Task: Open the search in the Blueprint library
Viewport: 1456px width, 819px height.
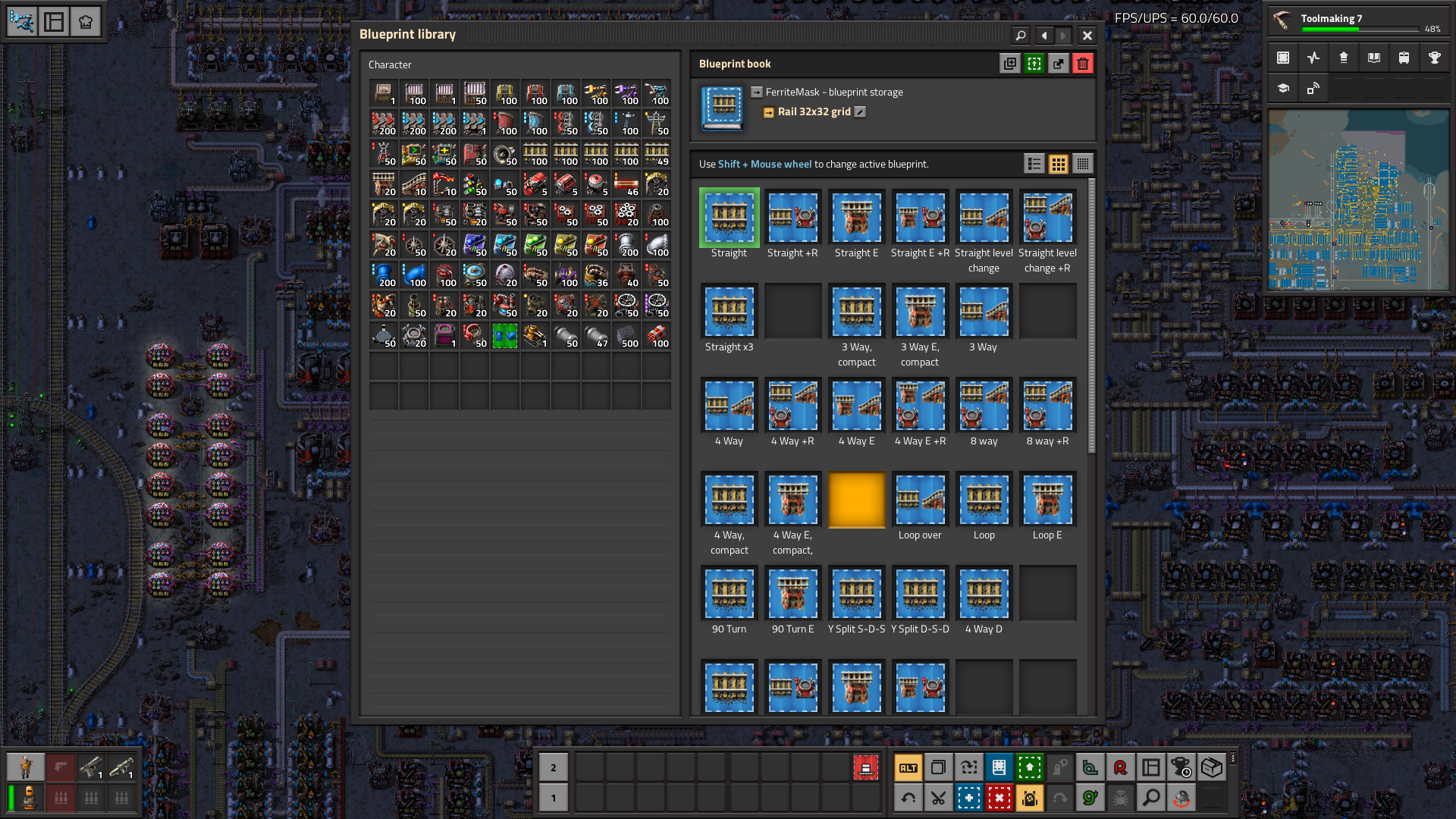Action: point(1021,36)
